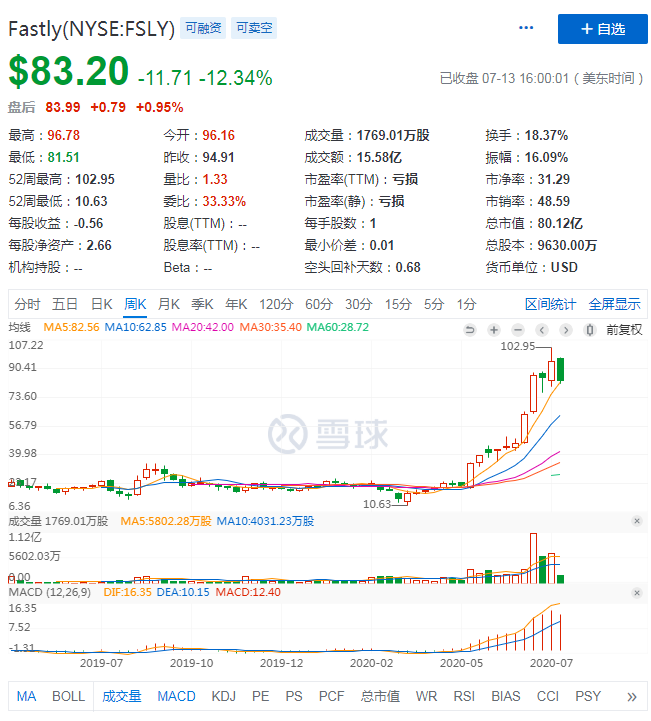Open 区间统计 range statistics
This screenshot has width=651, height=721.
[550, 304]
